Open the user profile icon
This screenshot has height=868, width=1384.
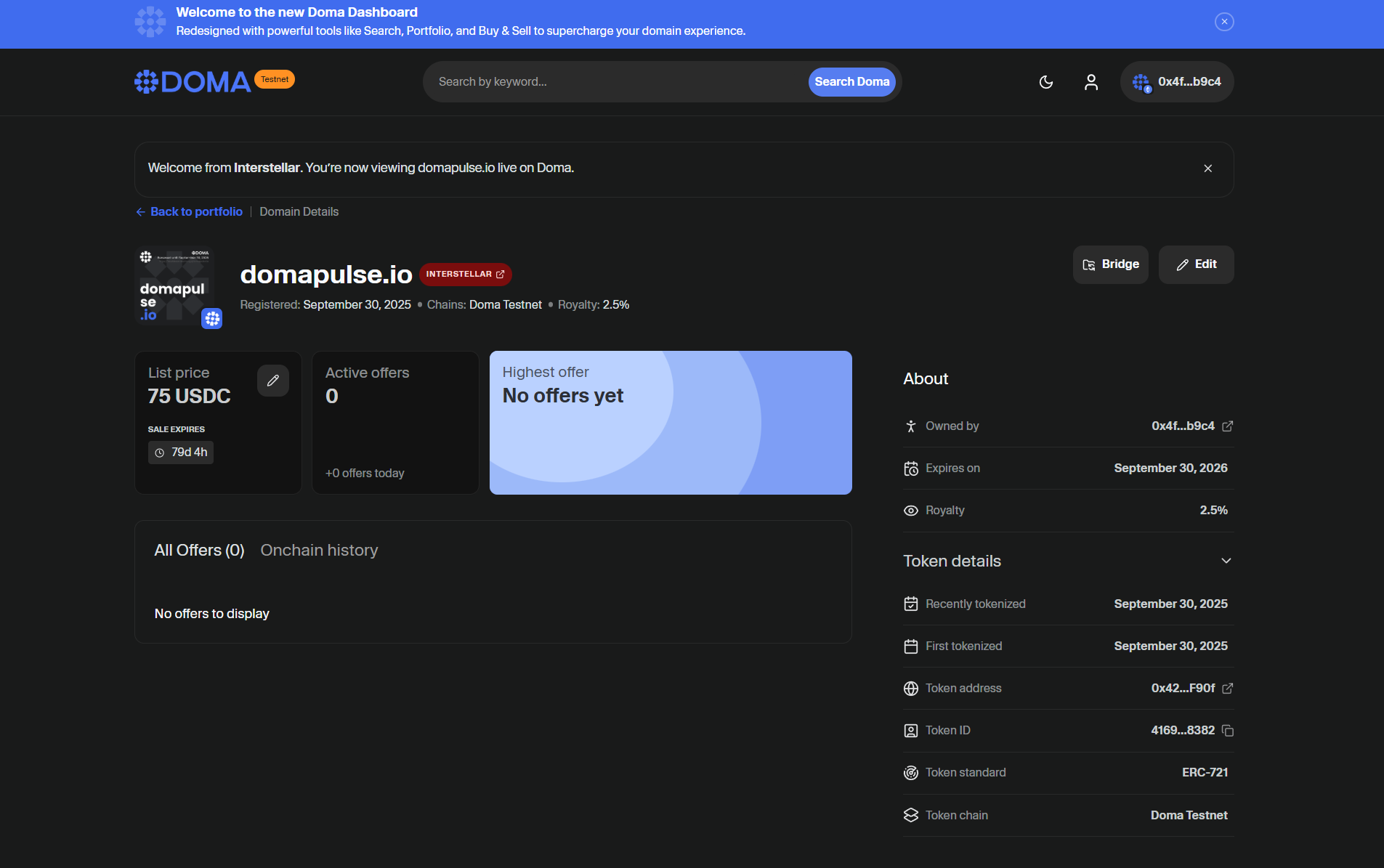pos(1090,82)
